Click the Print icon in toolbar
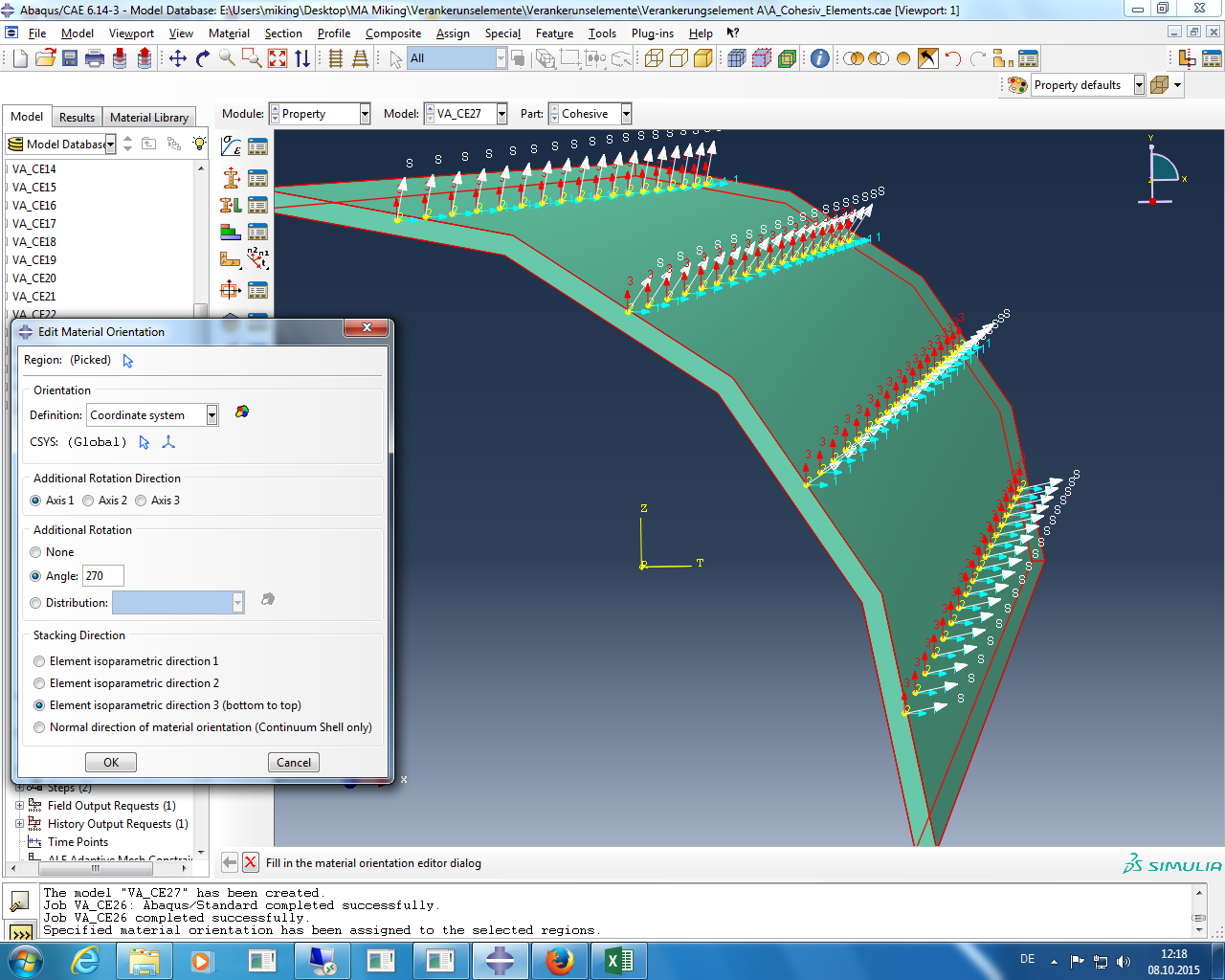 95,58
